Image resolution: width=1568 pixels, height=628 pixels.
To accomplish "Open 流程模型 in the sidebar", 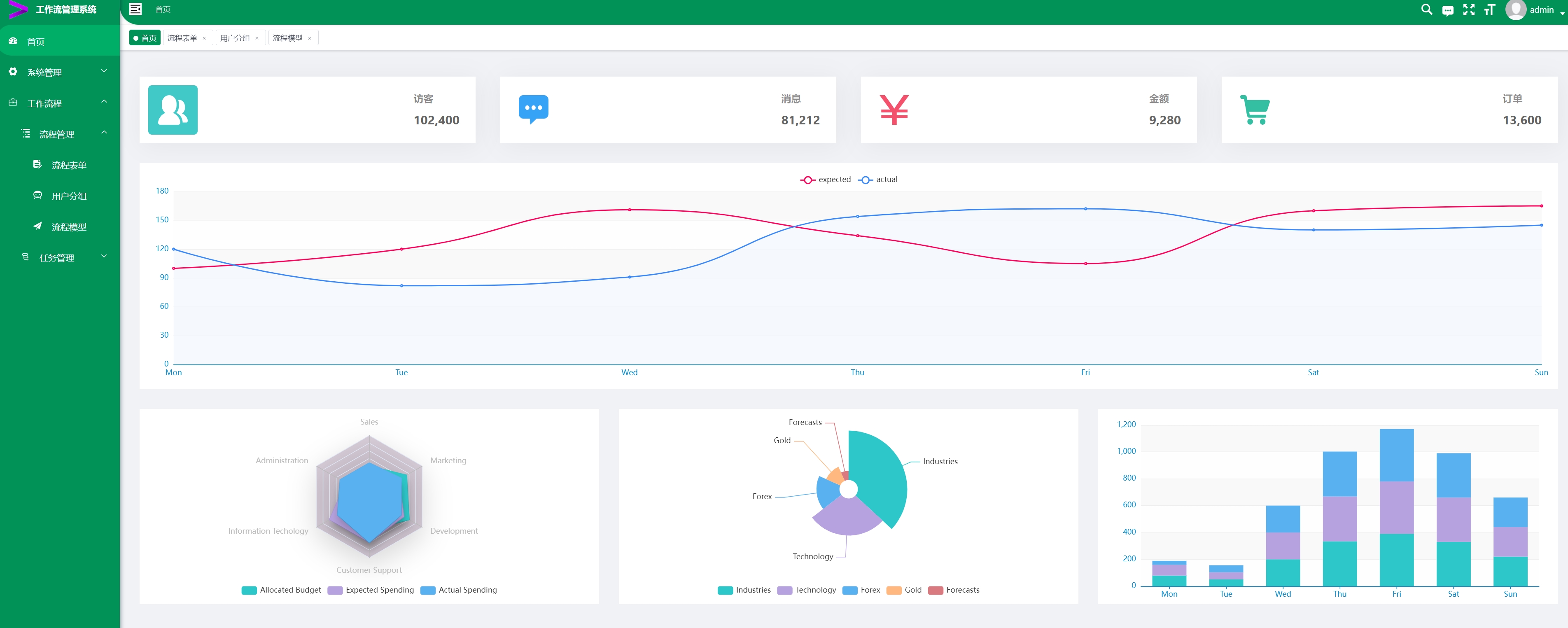I will click(x=60, y=226).
